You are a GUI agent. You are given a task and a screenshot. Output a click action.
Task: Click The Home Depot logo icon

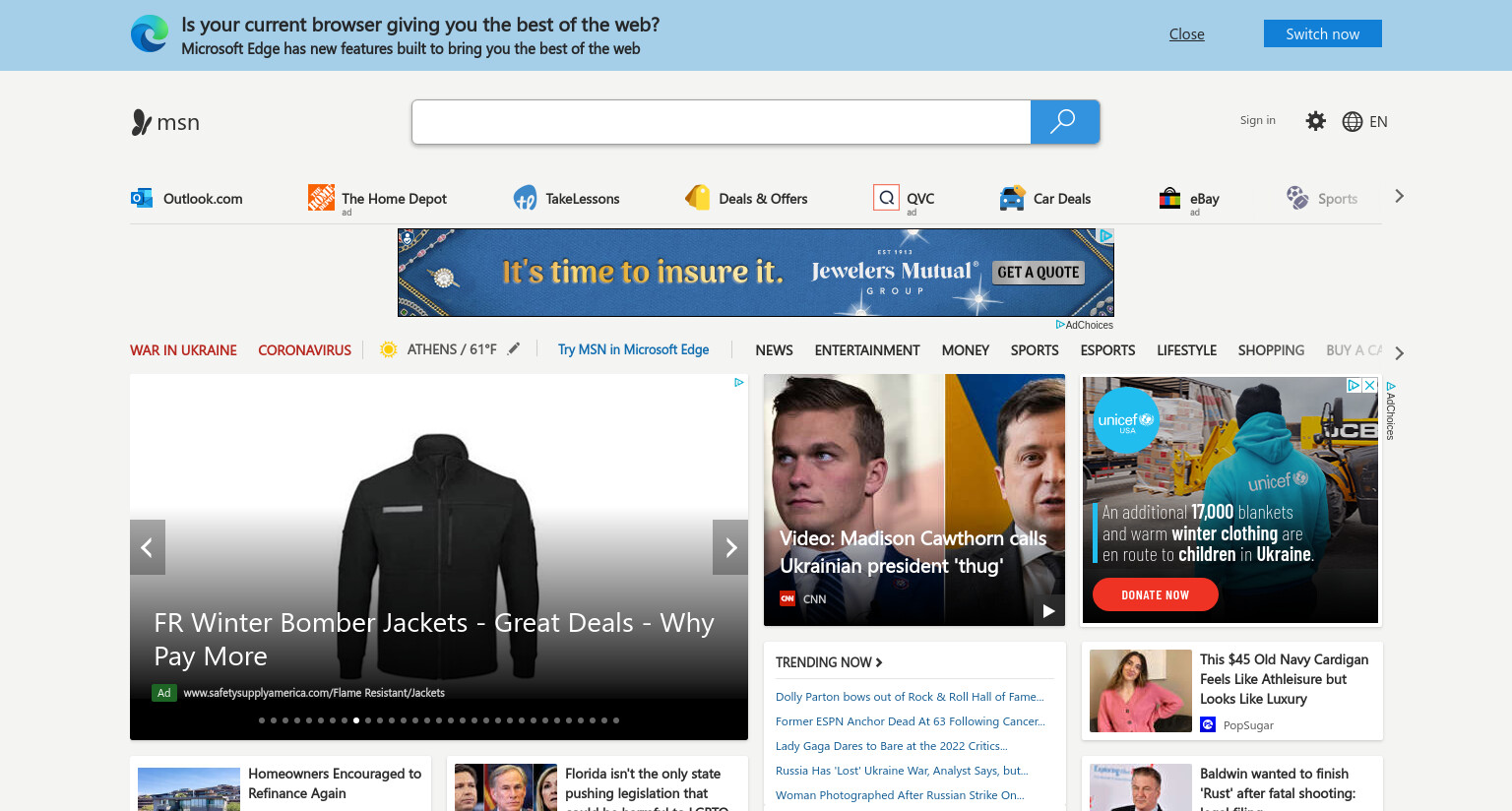pos(321,197)
